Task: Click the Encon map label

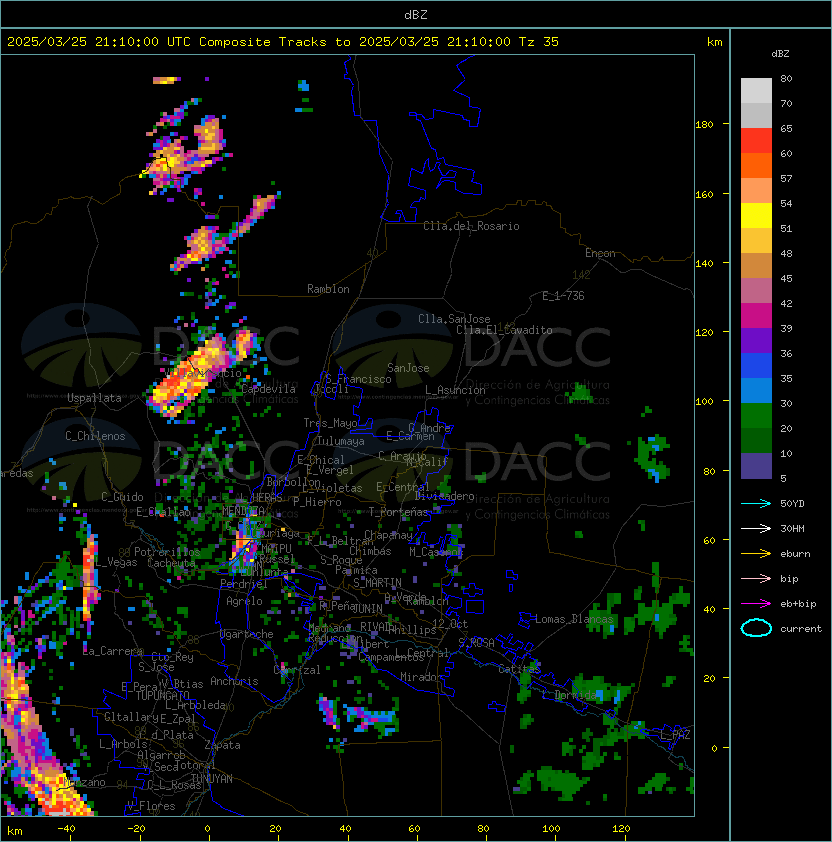Action: (600, 253)
